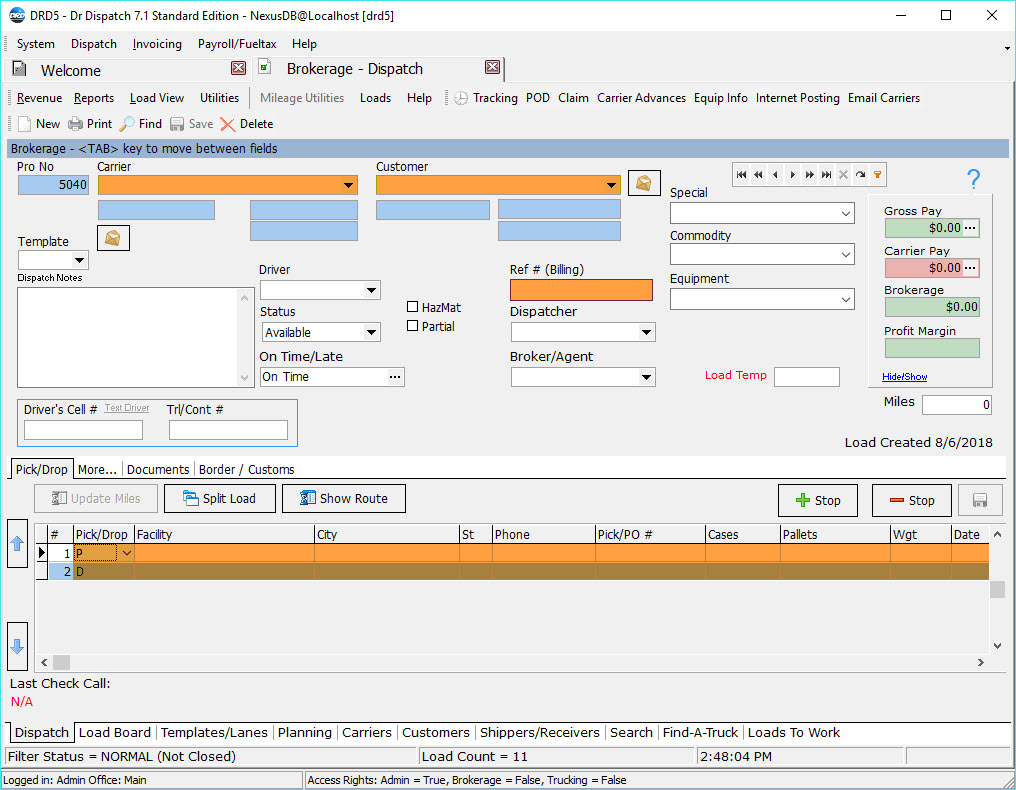This screenshot has height=790, width=1016.
Task: Open the Dispatcher dropdown
Action: point(646,332)
